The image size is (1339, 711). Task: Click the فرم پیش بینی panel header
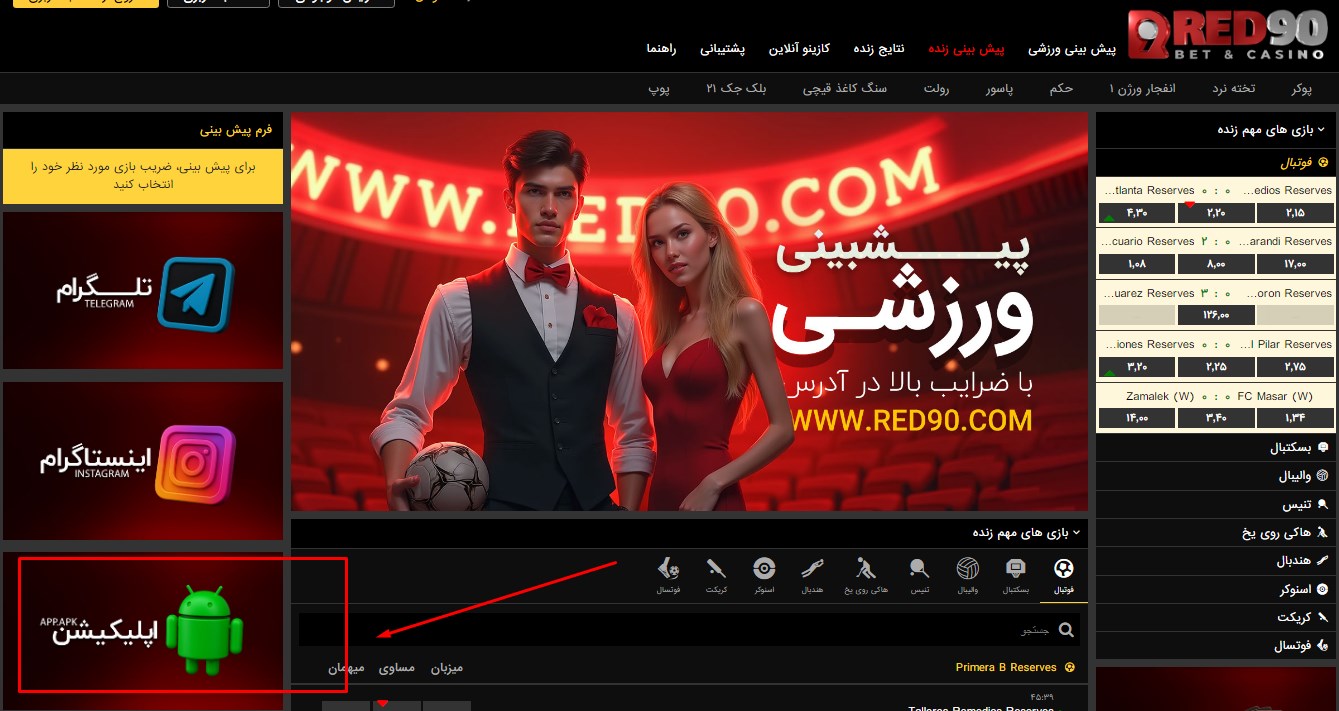coord(143,130)
